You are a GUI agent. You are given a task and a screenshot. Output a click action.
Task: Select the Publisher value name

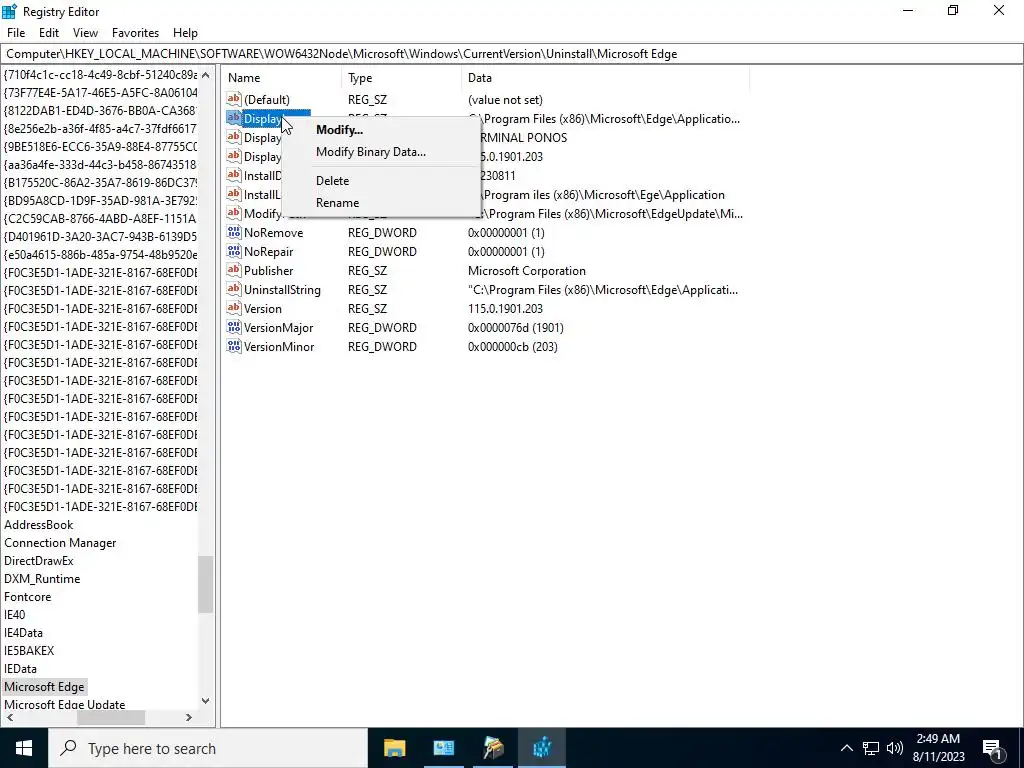click(268, 270)
